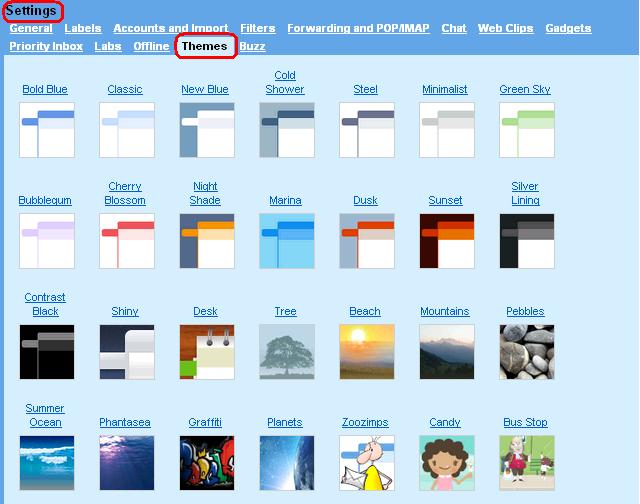Image resolution: width=640 pixels, height=504 pixels.
Task: Apply the Beach theme sunset image
Action: tap(367, 352)
